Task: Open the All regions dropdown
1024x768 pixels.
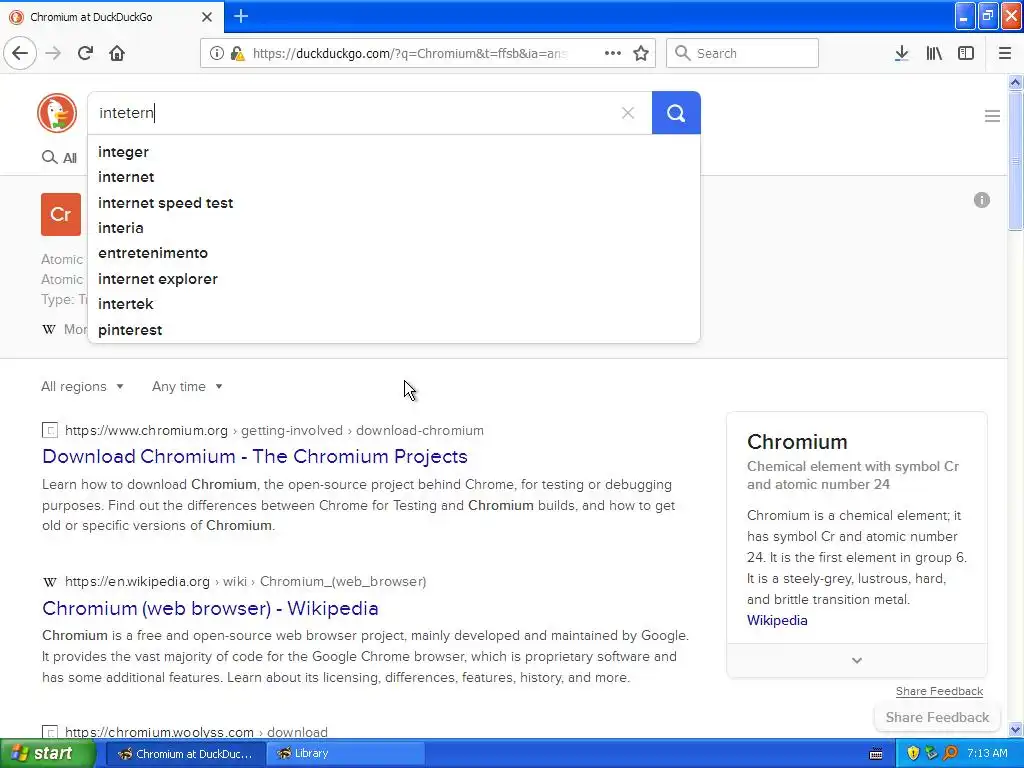Action: [x=82, y=387]
